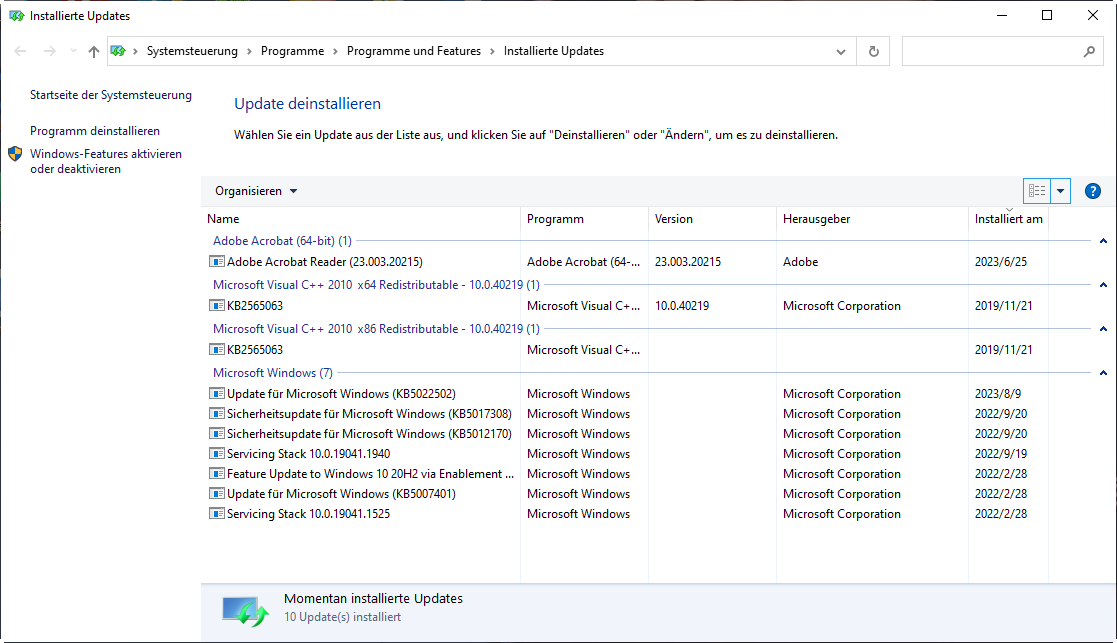Click the refresh button in address bar
The image size is (1117, 643).
click(874, 51)
